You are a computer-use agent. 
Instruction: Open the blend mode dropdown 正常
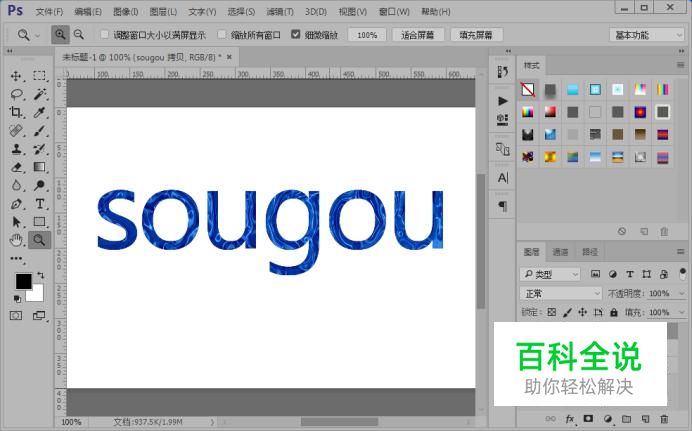tap(560, 293)
